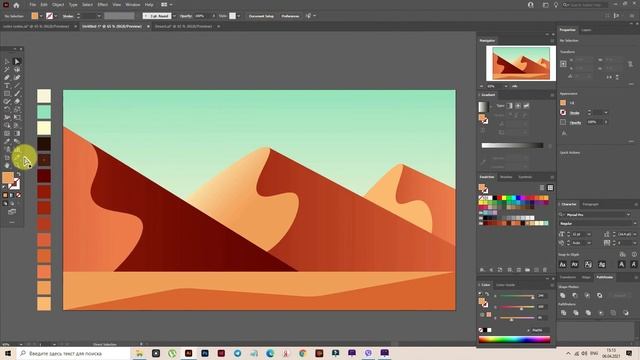The image size is (640, 360).
Task: Click the color spectrum bar
Action: [514, 339]
